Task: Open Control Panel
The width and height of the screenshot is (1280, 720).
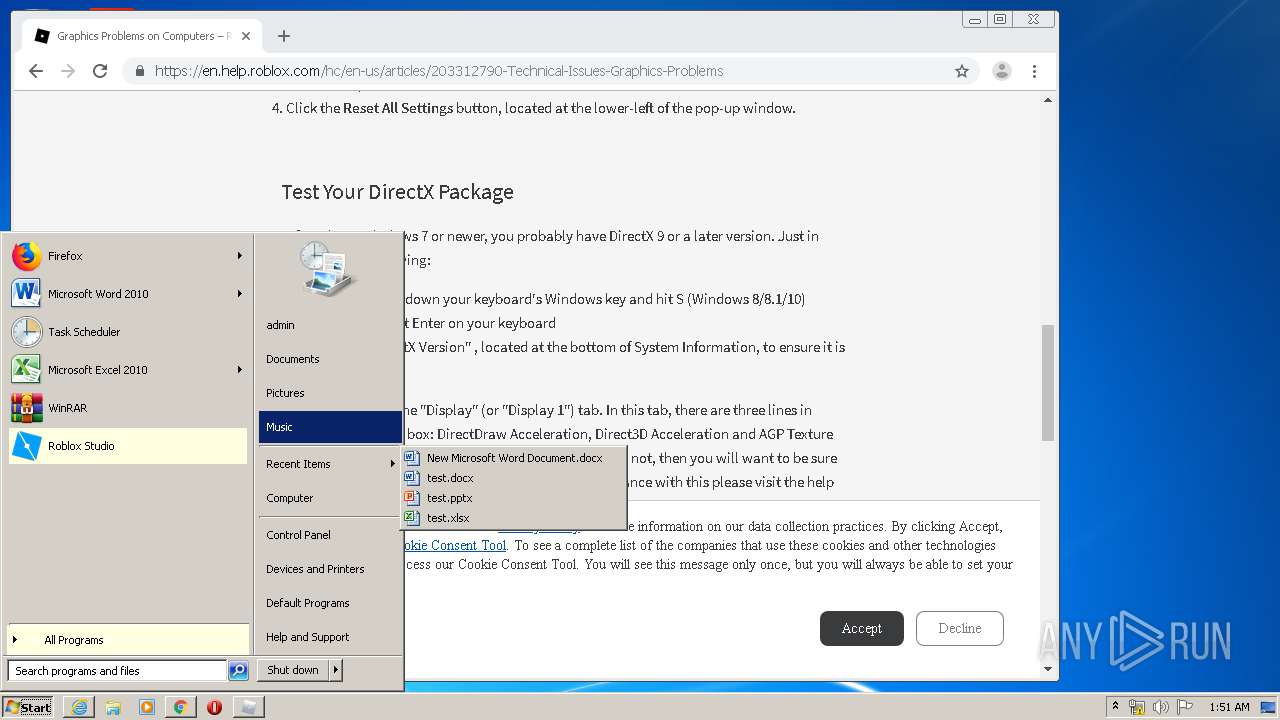Action: point(330,535)
